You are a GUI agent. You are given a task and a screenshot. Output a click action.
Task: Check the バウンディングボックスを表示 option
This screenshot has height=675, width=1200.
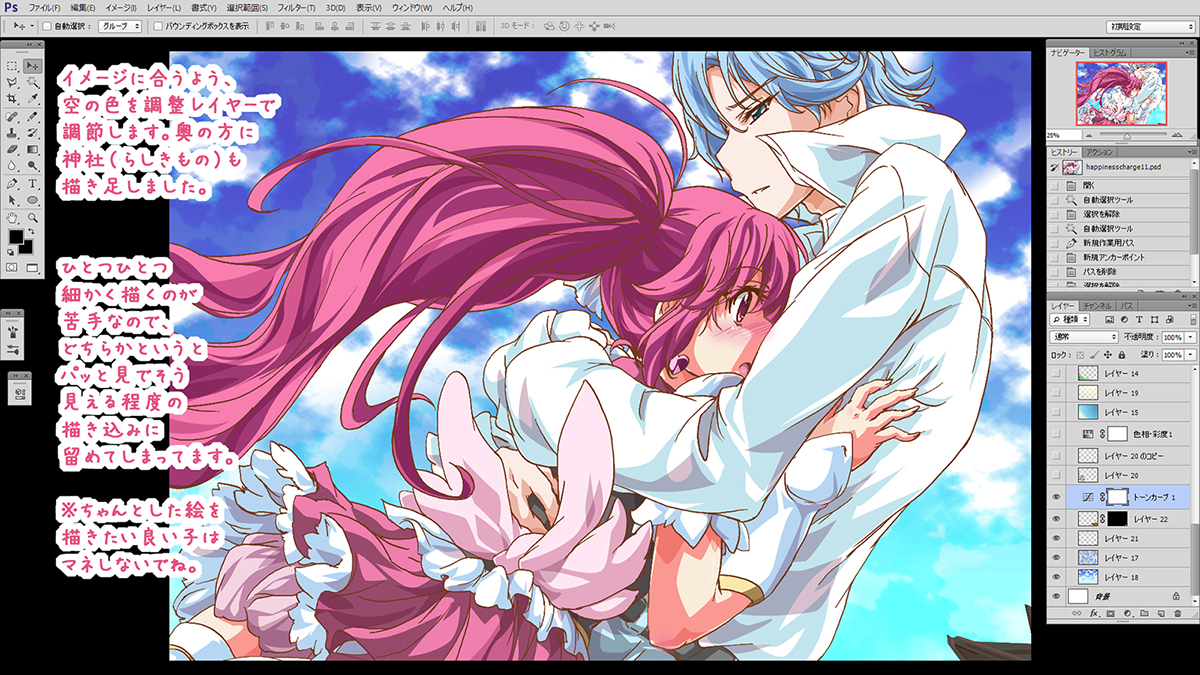(158, 25)
